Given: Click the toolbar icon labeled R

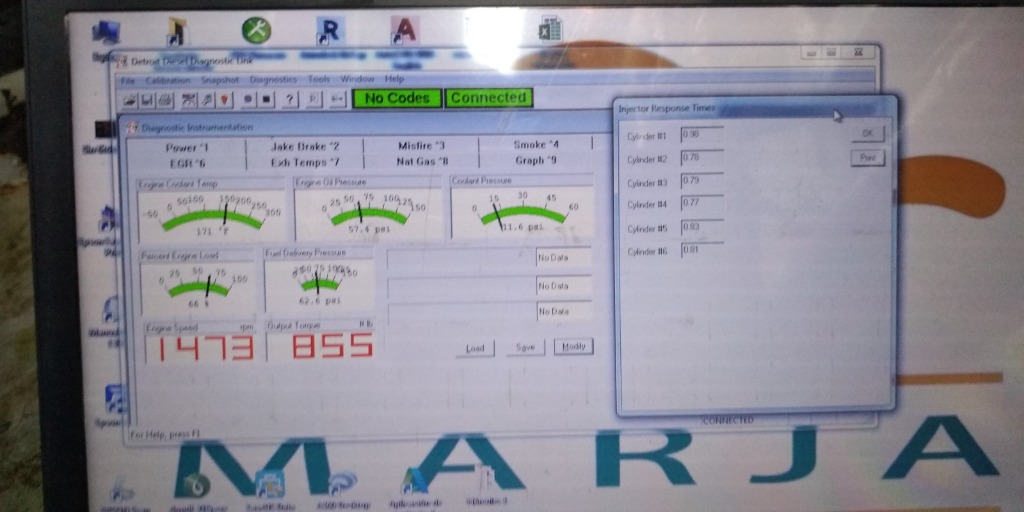Looking at the screenshot, I should [313, 100].
